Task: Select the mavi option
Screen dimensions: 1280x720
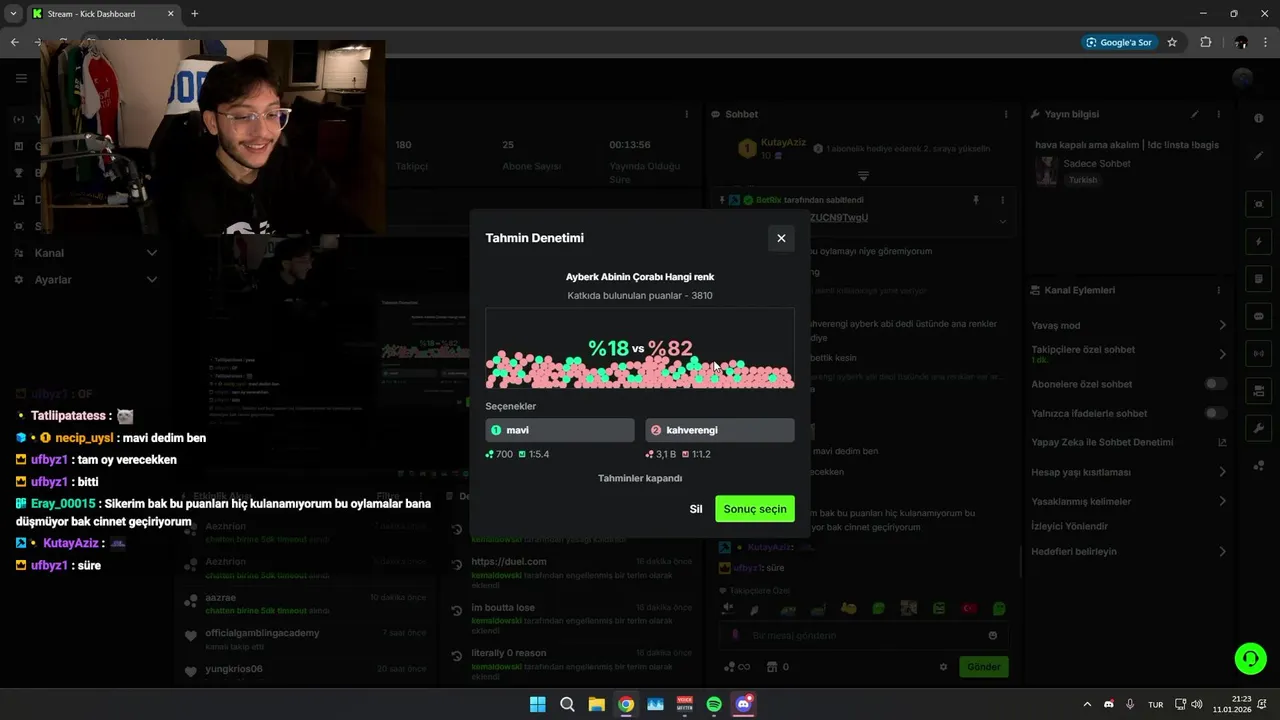Action: [x=560, y=430]
